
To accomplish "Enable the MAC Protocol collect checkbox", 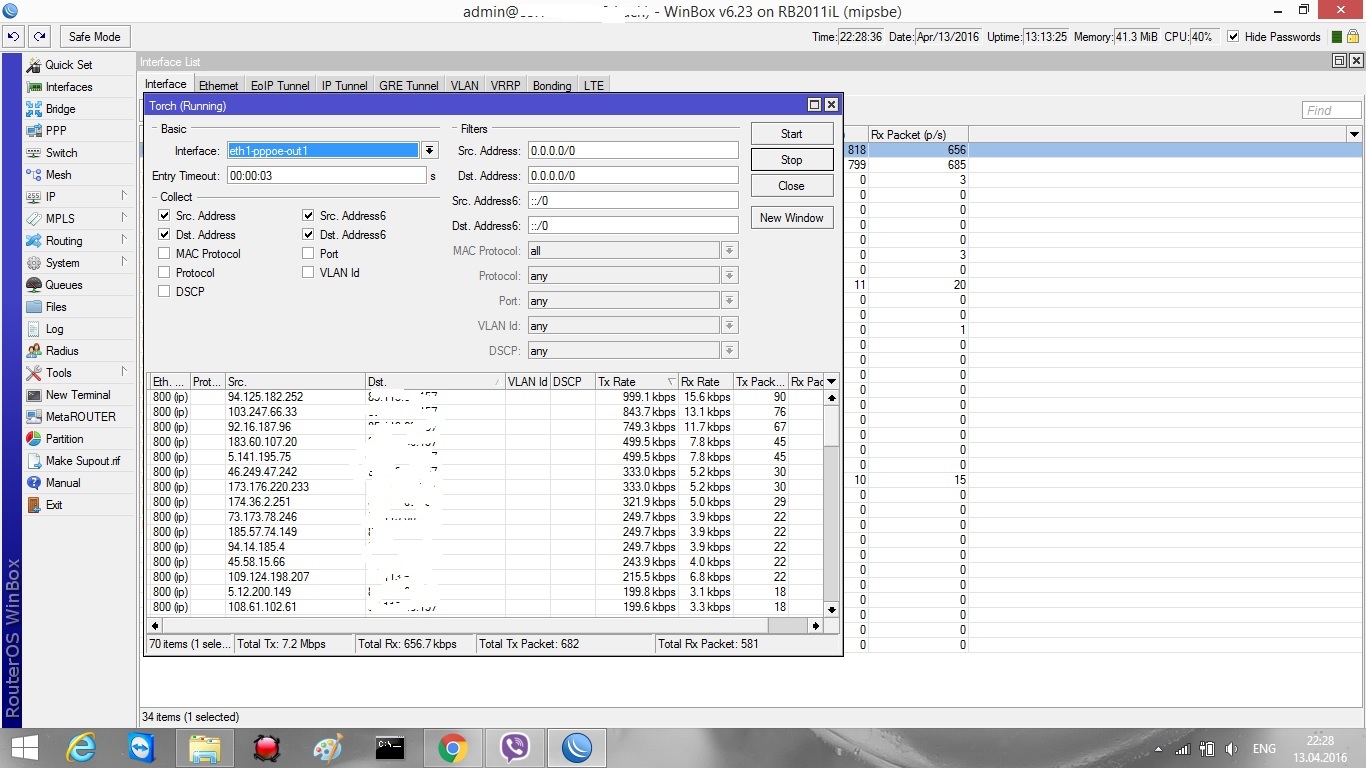I will pyautogui.click(x=164, y=254).
